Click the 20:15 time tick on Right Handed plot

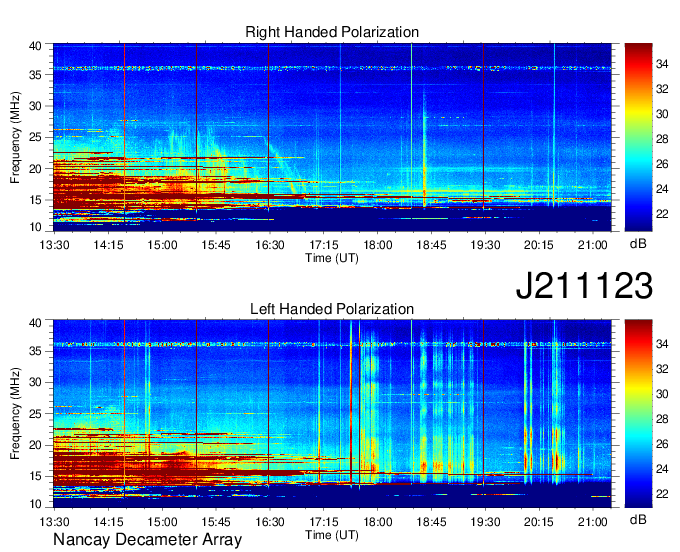(539, 245)
